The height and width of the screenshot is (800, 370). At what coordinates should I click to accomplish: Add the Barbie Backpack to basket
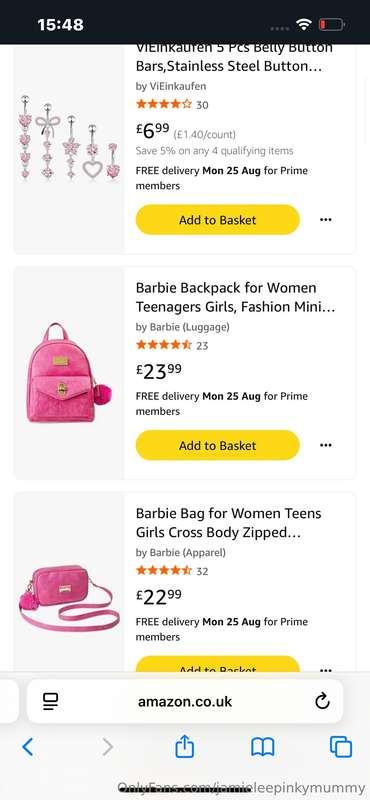tap(217, 445)
